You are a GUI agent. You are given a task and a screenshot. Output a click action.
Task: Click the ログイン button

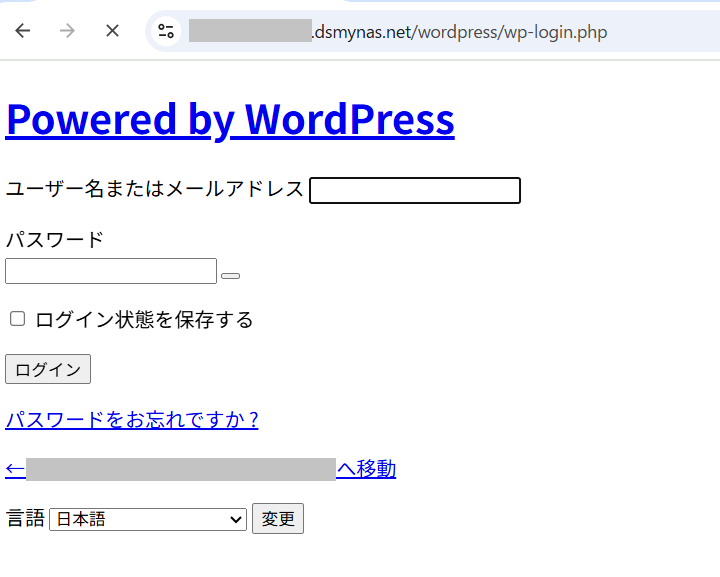pos(48,369)
